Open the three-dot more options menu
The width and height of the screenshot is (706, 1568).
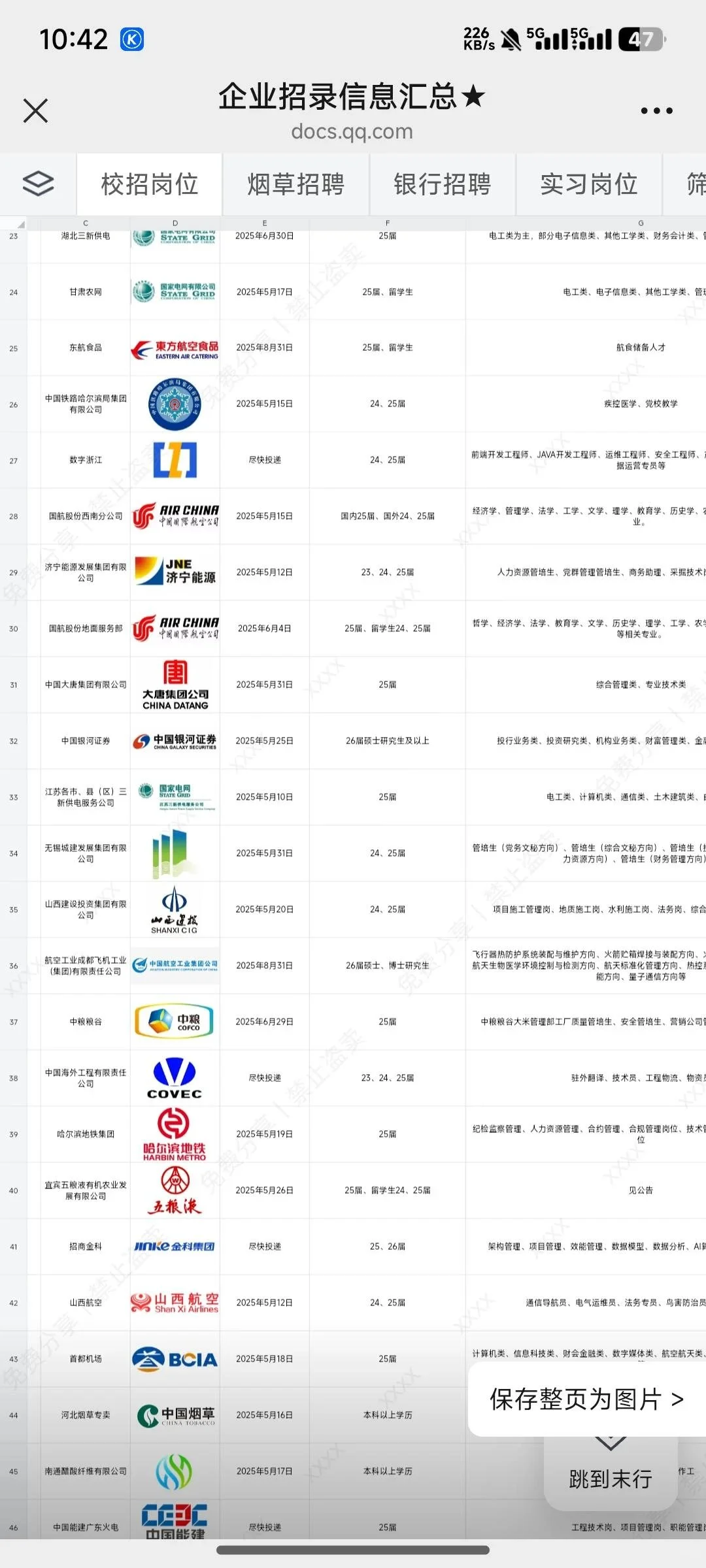click(656, 111)
